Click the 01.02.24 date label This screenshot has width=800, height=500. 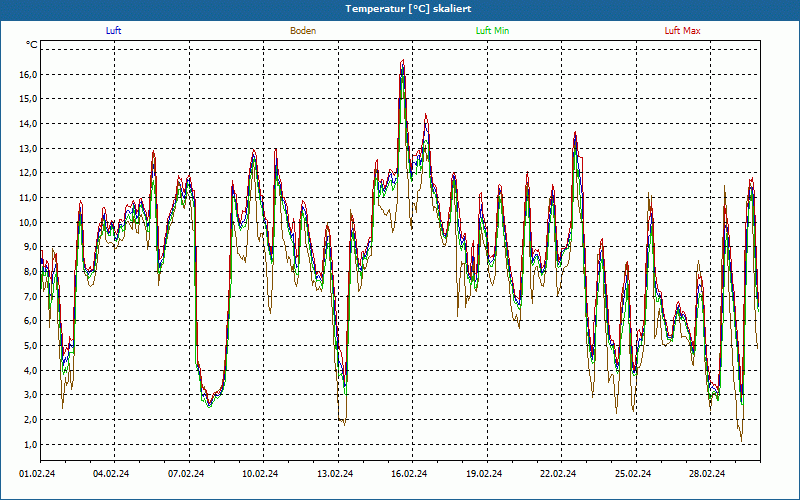tap(37, 474)
